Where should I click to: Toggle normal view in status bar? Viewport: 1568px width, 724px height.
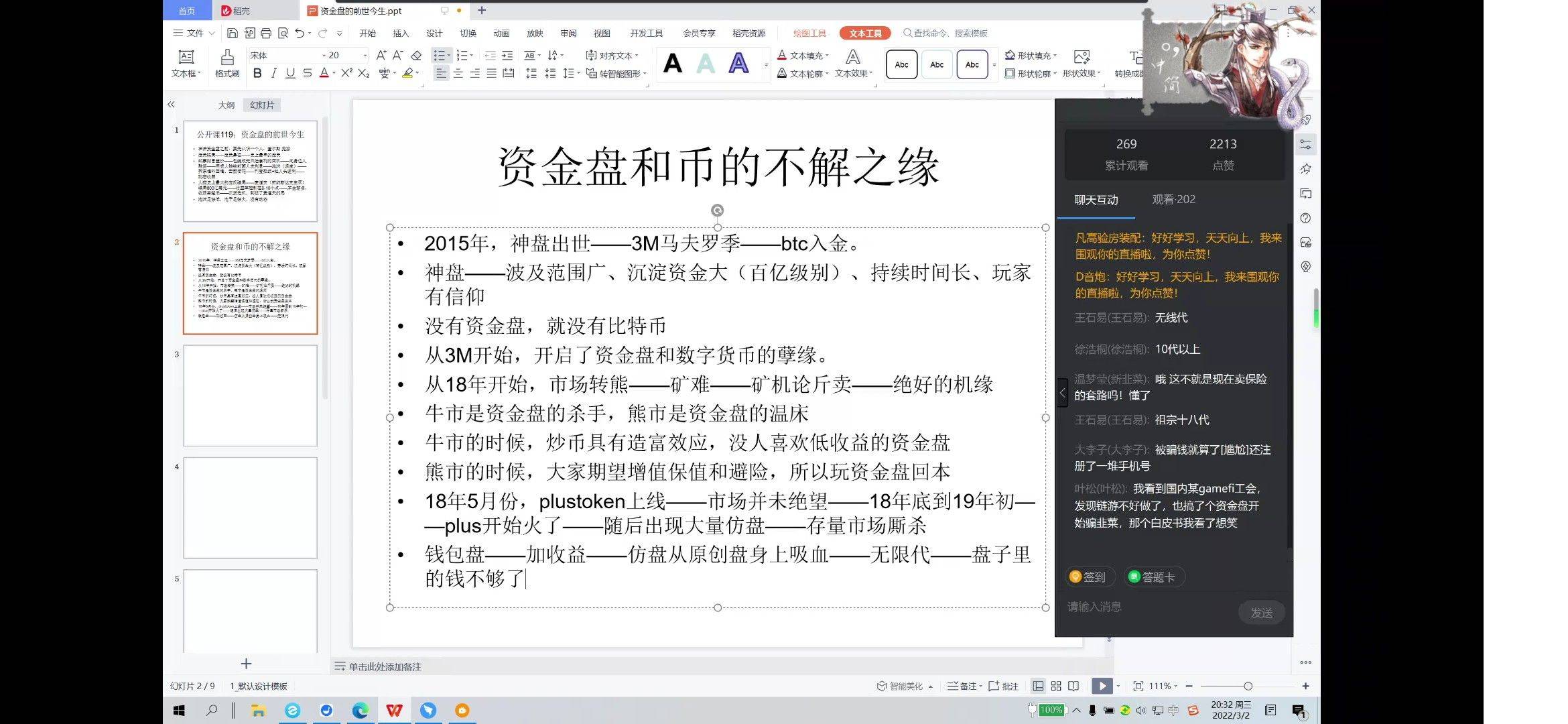tap(1038, 686)
